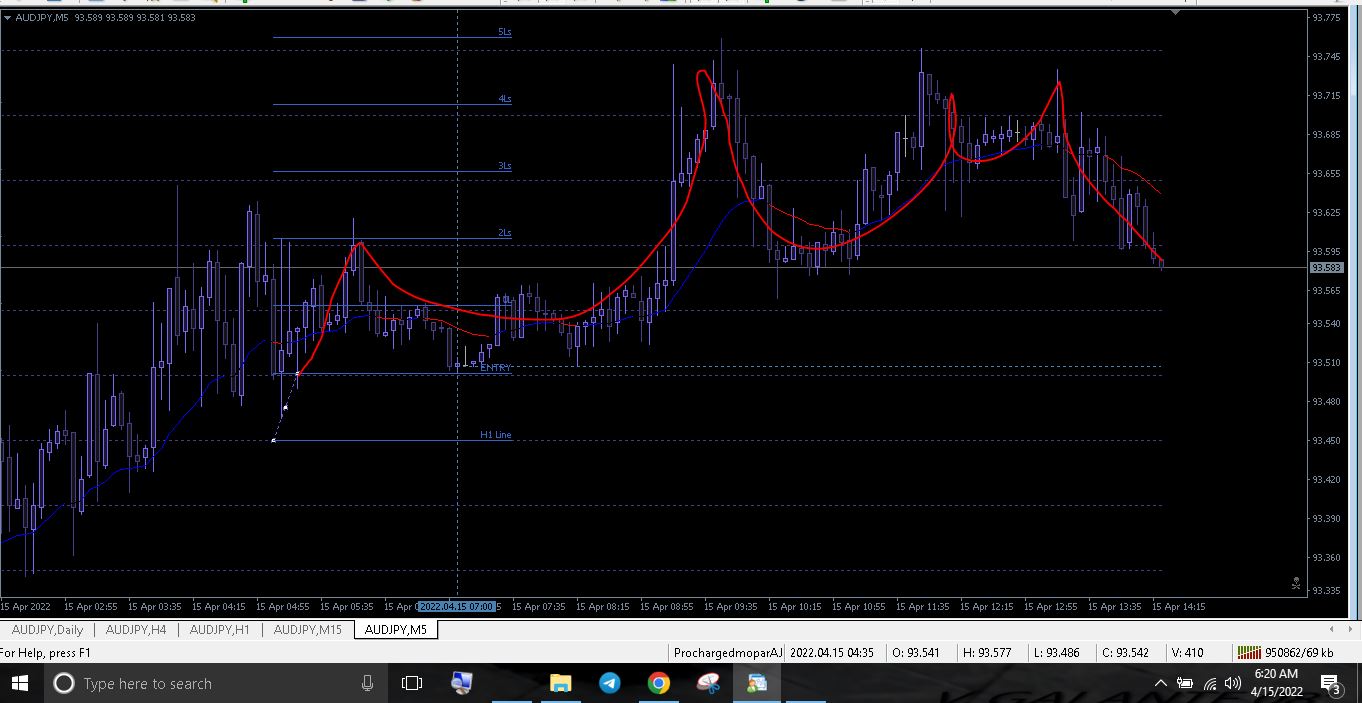This screenshot has height=703, width=1362.
Task: Open Google Chrome from the taskbar
Action: click(x=658, y=683)
